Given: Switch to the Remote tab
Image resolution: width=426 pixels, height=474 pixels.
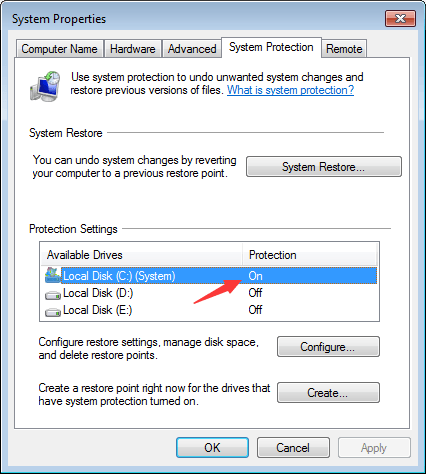Looking at the screenshot, I should point(344,49).
